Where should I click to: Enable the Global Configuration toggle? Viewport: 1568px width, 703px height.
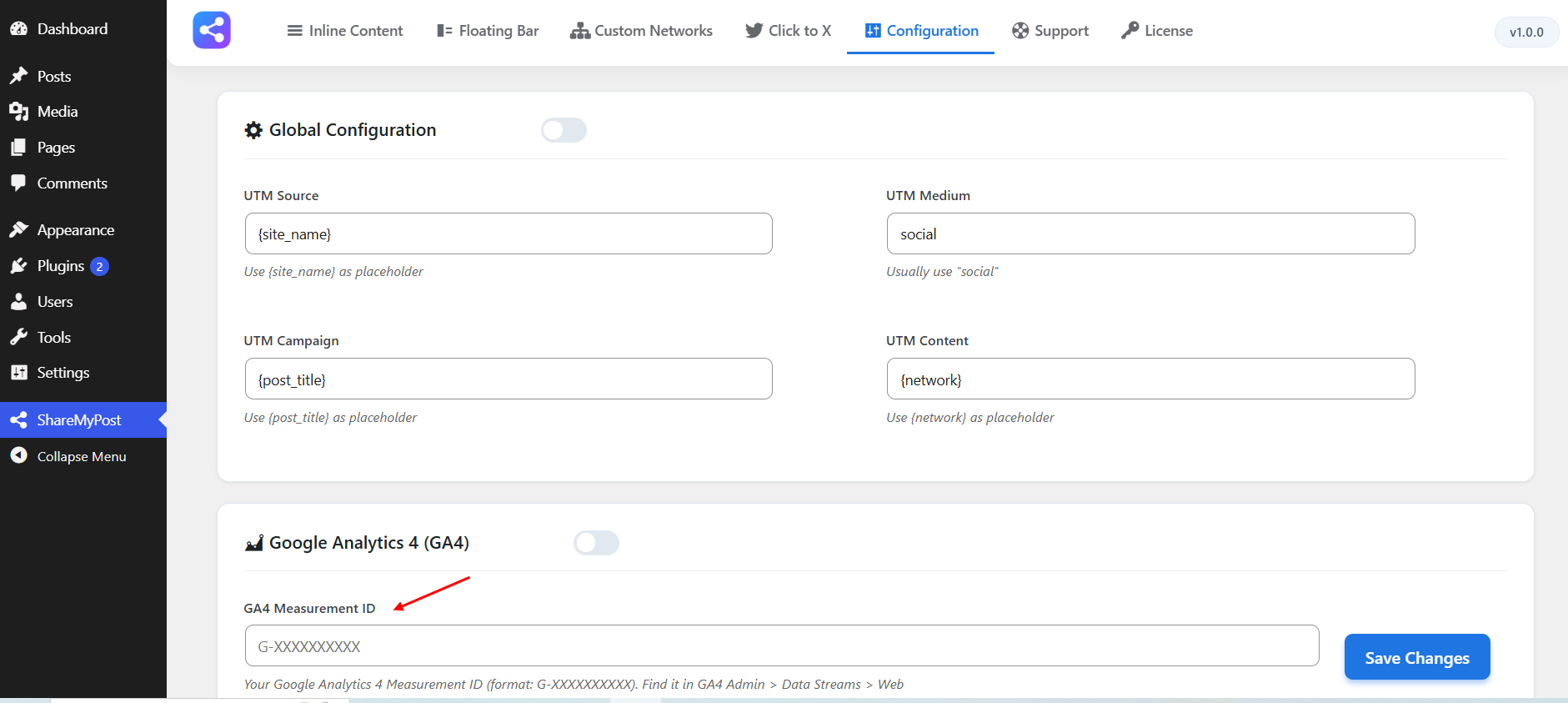coord(564,130)
